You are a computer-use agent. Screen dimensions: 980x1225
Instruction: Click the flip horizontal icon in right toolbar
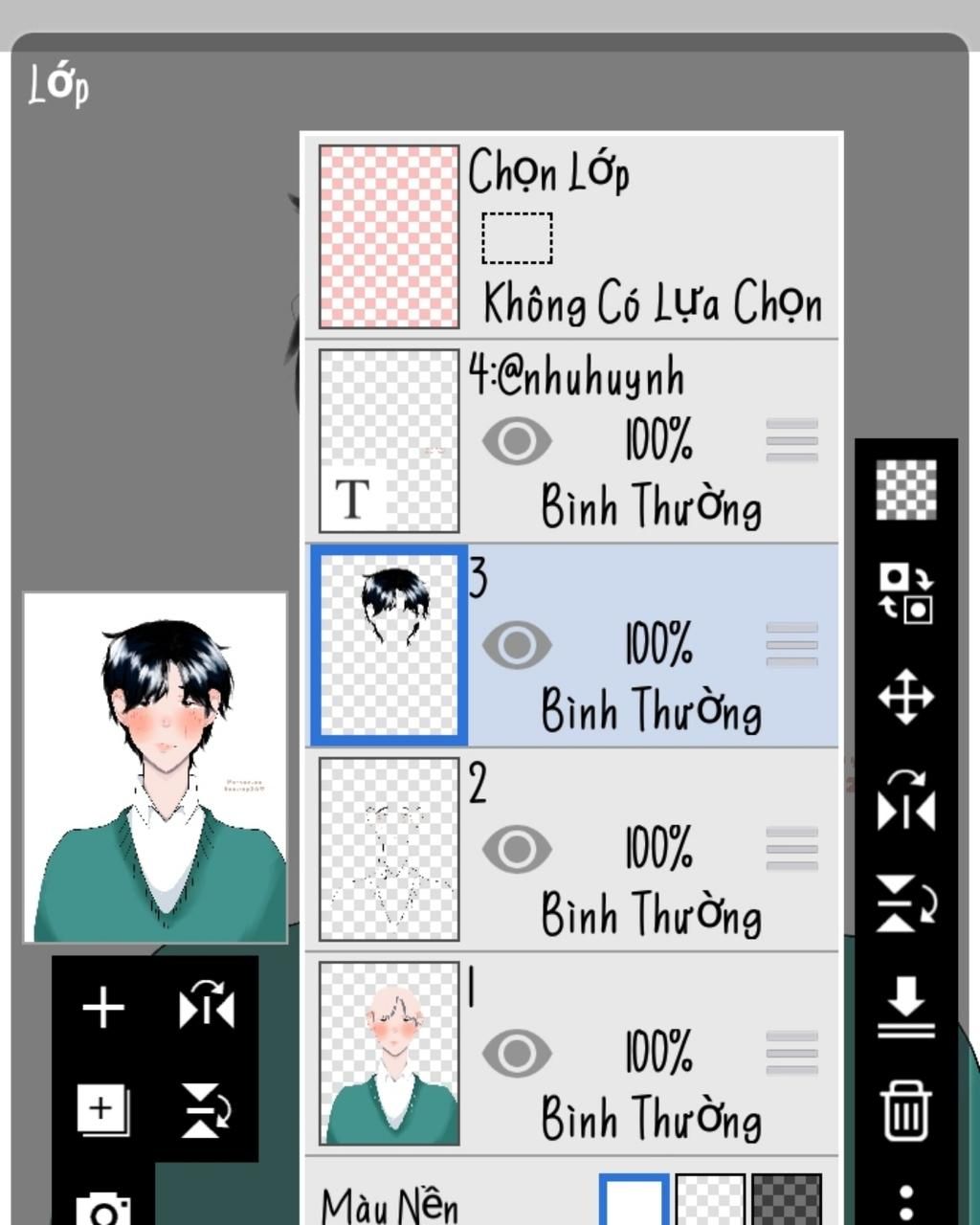[x=905, y=800]
